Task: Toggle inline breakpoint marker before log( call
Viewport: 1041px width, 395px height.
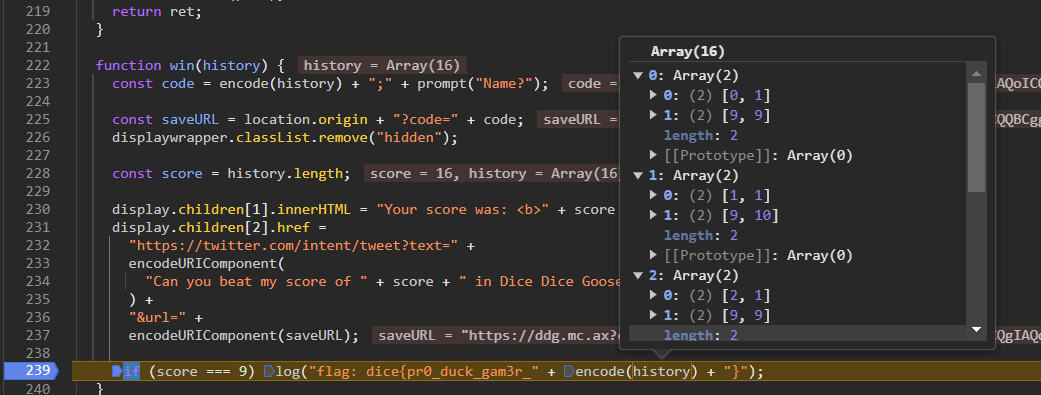Action: [268, 371]
